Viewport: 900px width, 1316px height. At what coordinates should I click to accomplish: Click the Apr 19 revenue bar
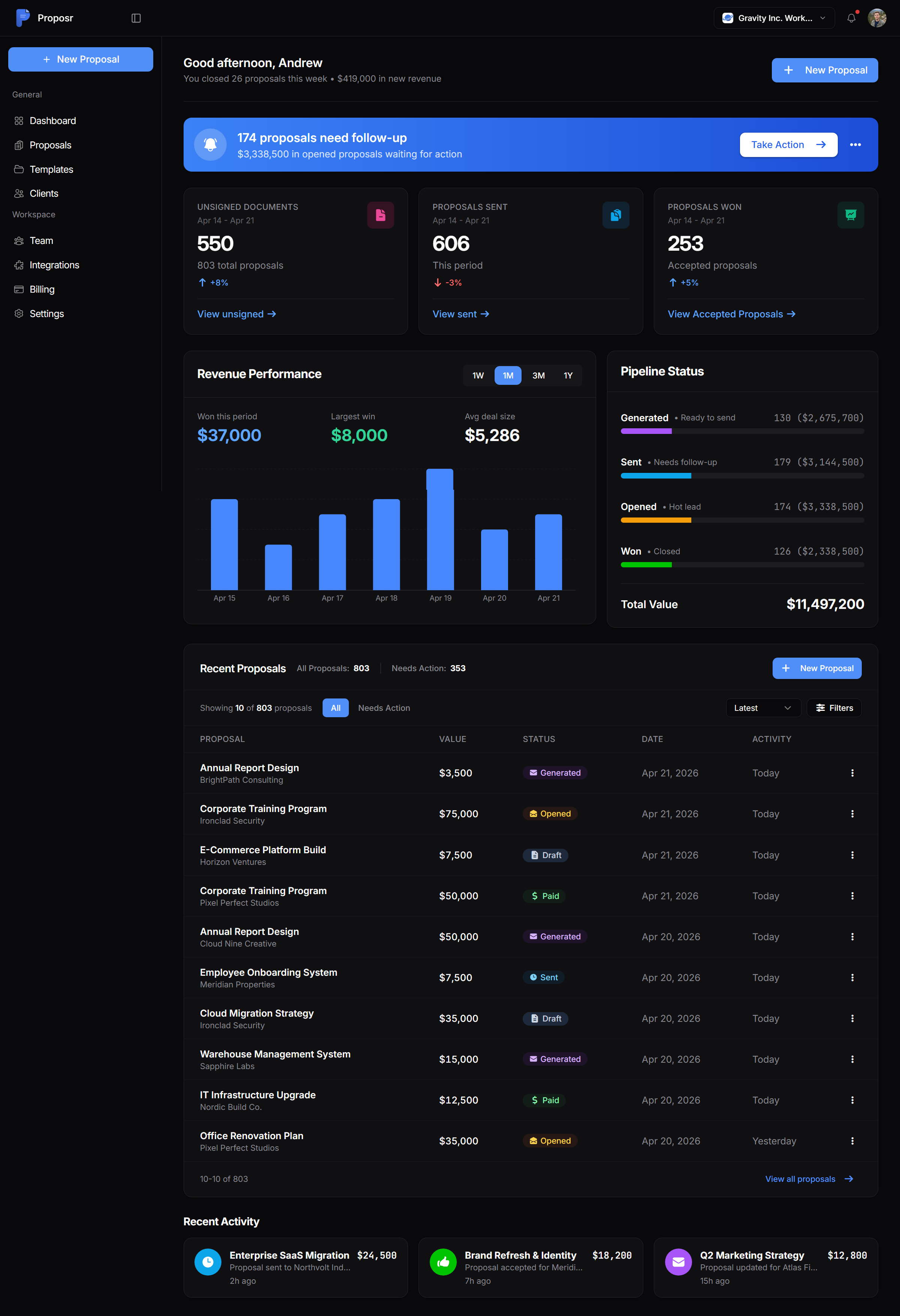440,529
